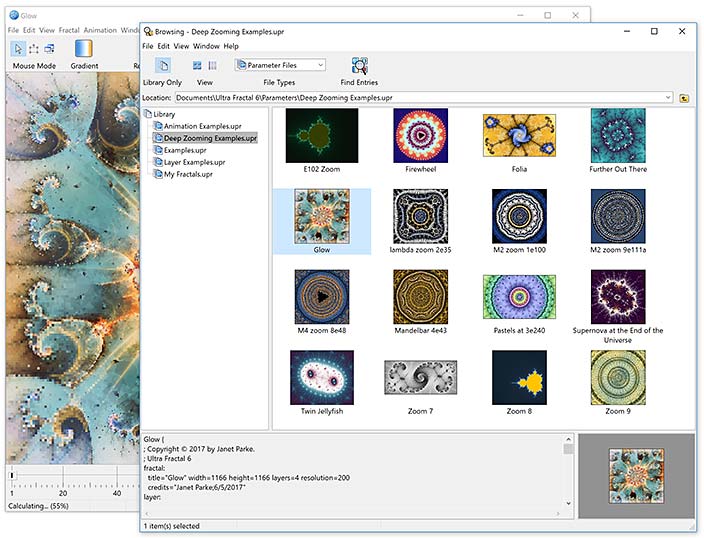
Task: Select the Zoom 8 thumbnail
Action: [x=519, y=378]
